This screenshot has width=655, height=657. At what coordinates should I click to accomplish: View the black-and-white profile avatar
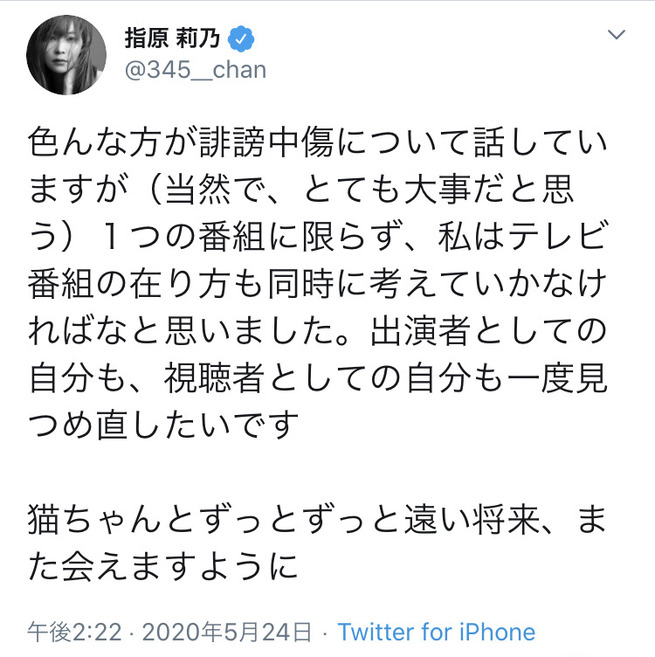click(x=66, y=55)
